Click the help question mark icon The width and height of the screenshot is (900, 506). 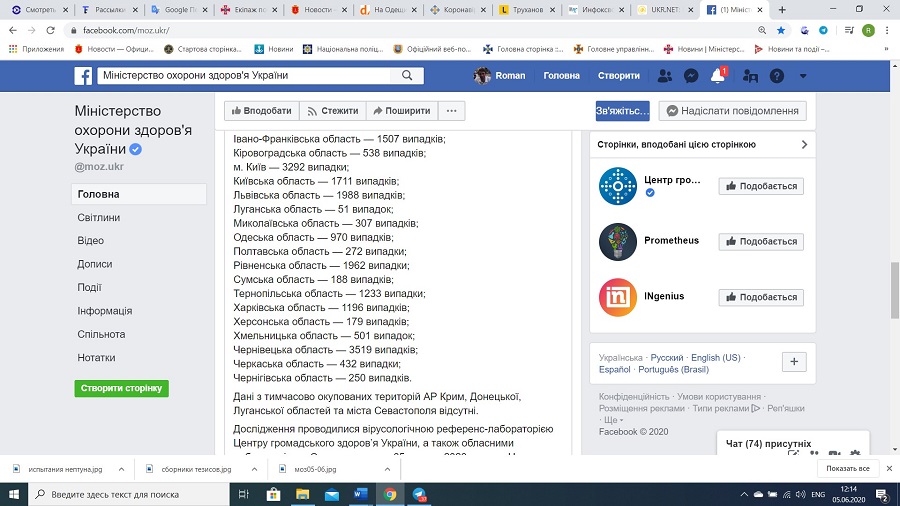[777, 76]
